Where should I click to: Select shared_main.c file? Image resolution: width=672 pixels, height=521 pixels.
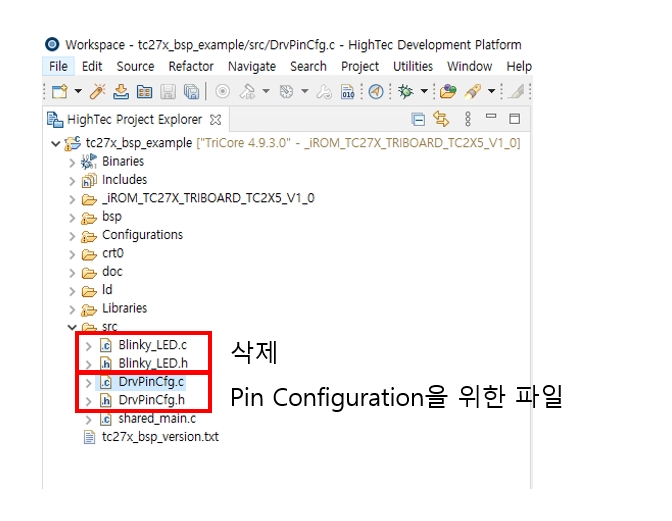(157, 419)
